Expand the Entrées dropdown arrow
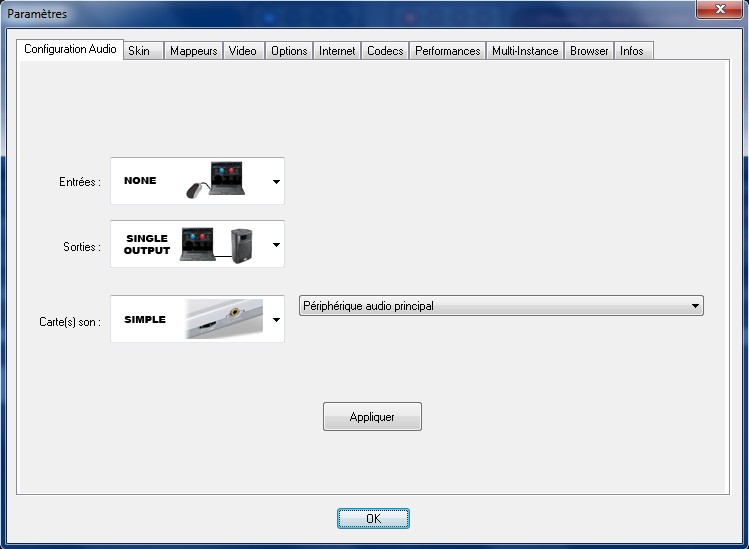Image resolution: width=749 pixels, height=549 pixels. [x=276, y=182]
